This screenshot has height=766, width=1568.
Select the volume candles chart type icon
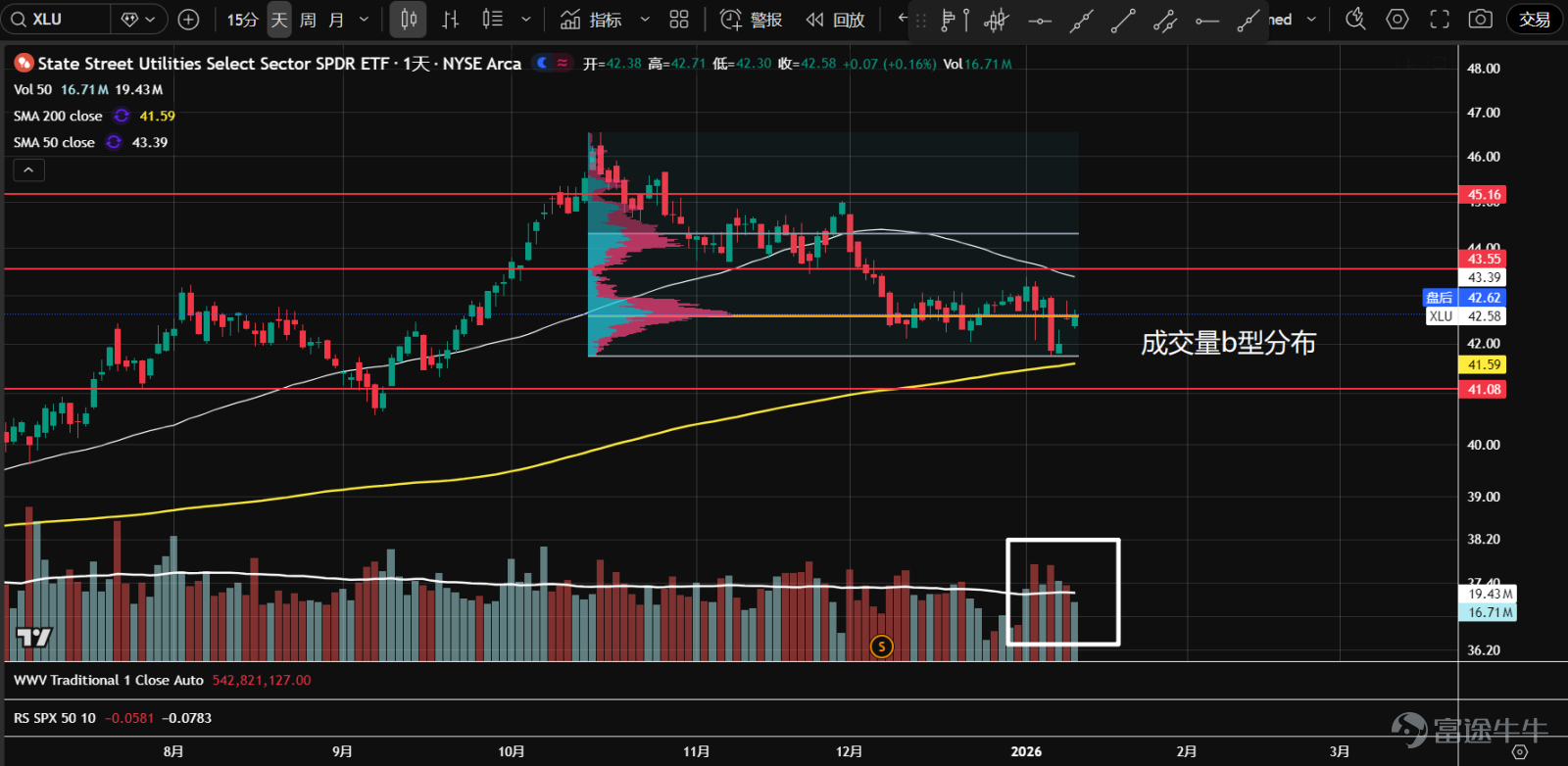pos(492,20)
